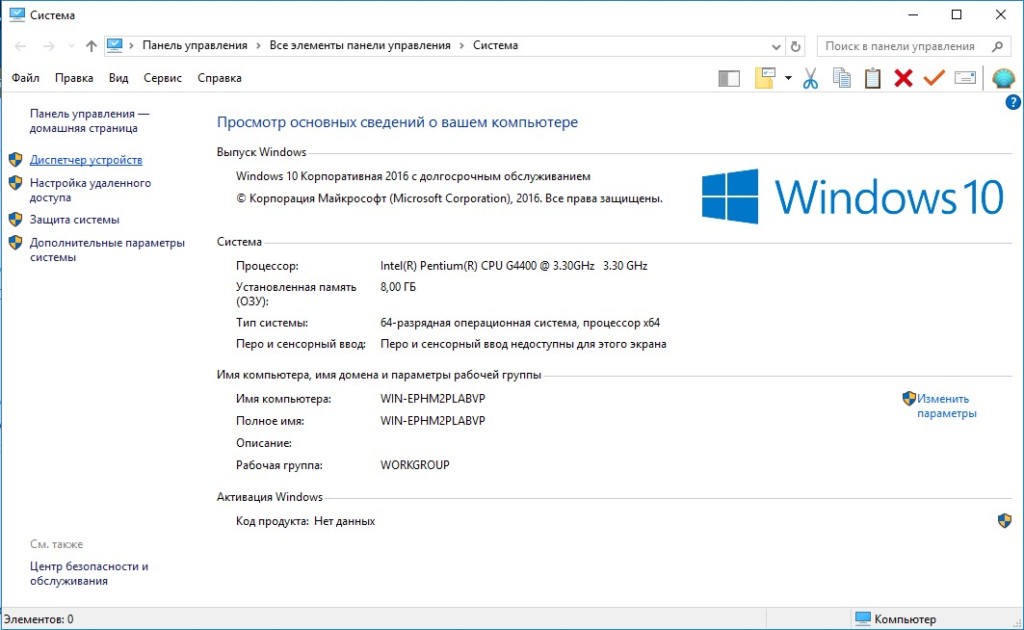Click the Intel Pentium G4400 processor value
This screenshot has height=630, width=1024.
pyautogui.click(x=514, y=266)
